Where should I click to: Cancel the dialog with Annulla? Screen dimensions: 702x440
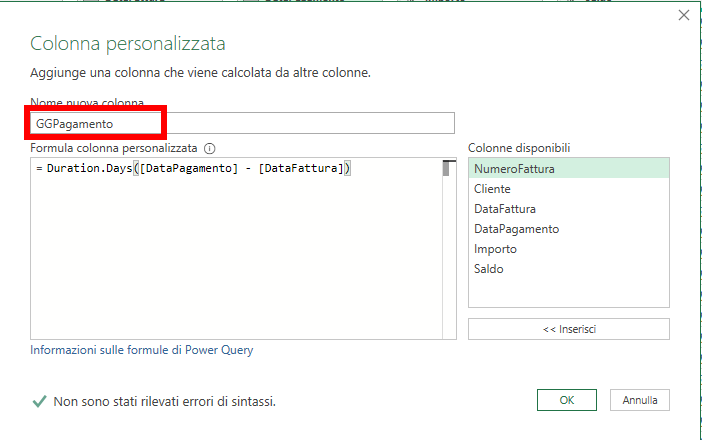click(640, 400)
